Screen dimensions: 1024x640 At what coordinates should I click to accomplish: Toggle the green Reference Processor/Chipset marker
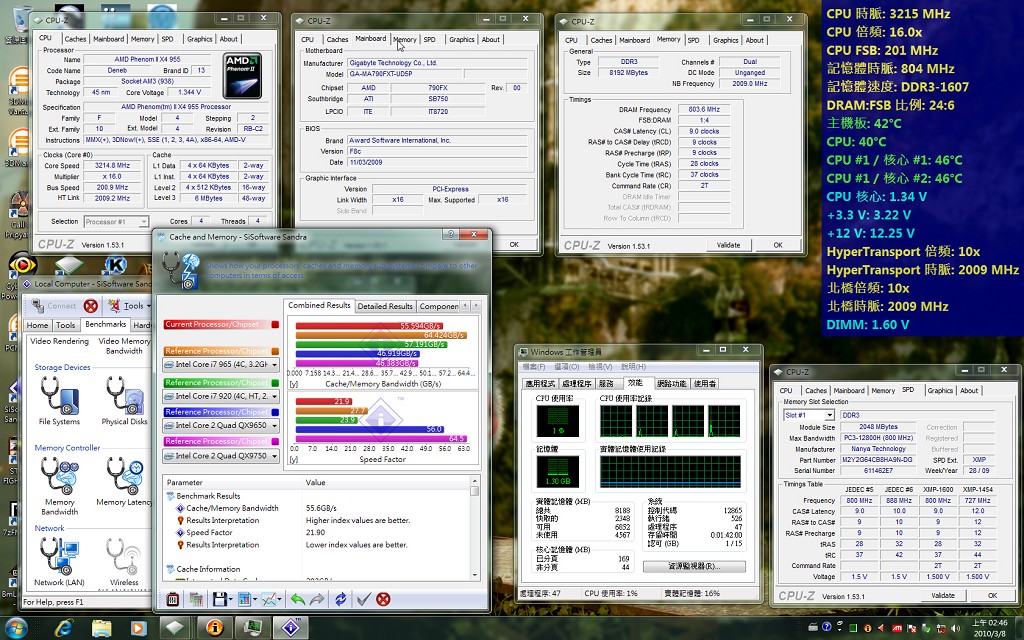(x=275, y=383)
